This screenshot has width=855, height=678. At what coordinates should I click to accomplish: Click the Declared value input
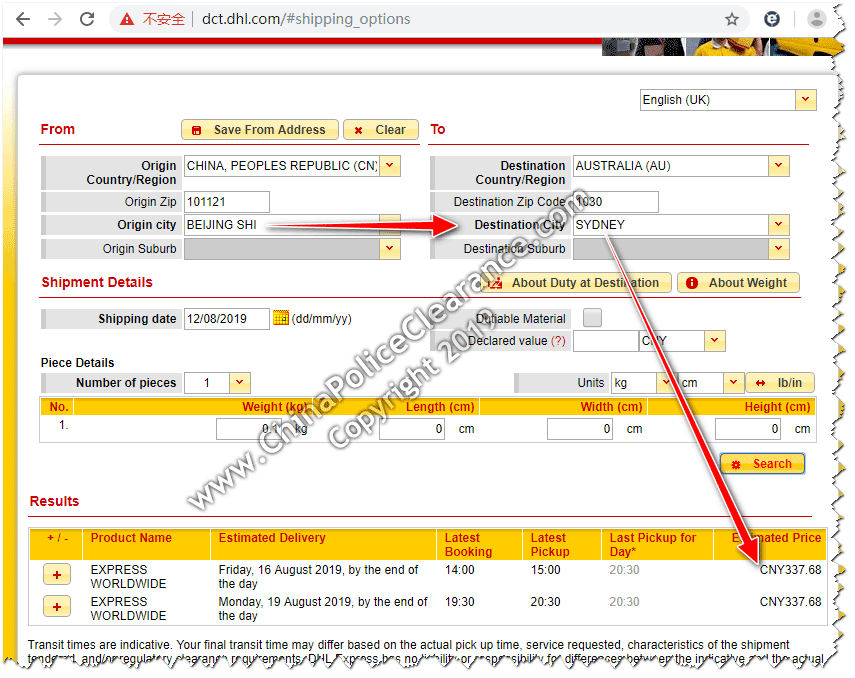(605, 341)
